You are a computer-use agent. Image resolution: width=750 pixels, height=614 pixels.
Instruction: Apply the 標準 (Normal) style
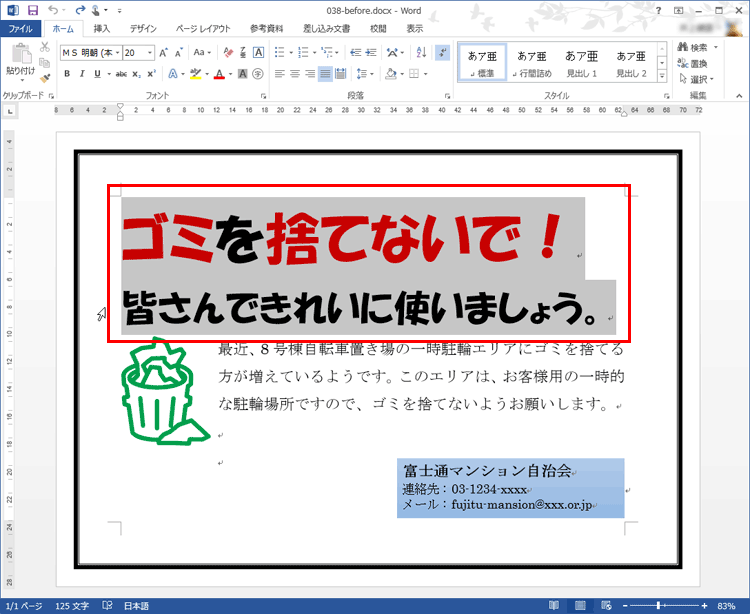pos(482,63)
